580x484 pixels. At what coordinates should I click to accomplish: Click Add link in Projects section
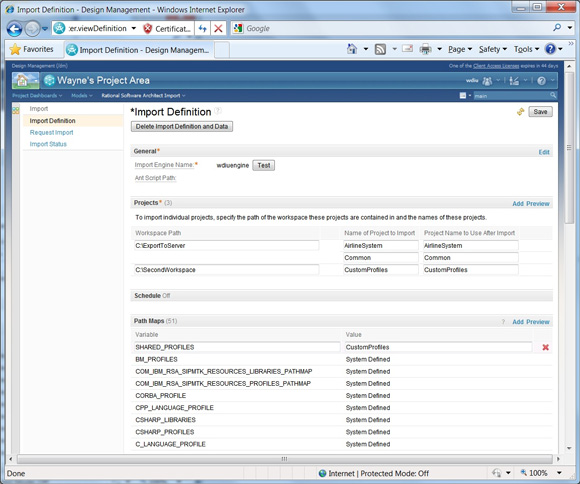tap(518, 204)
